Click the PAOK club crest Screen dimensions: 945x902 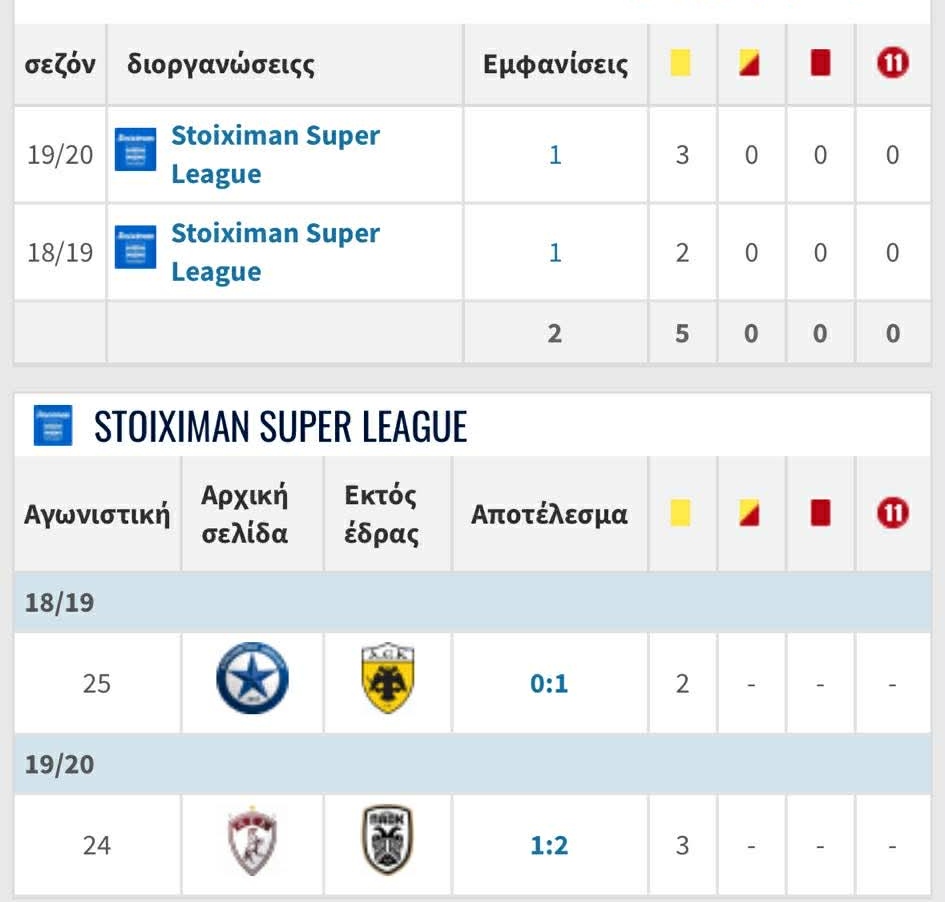pyautogui.click(x=388, y=840)
